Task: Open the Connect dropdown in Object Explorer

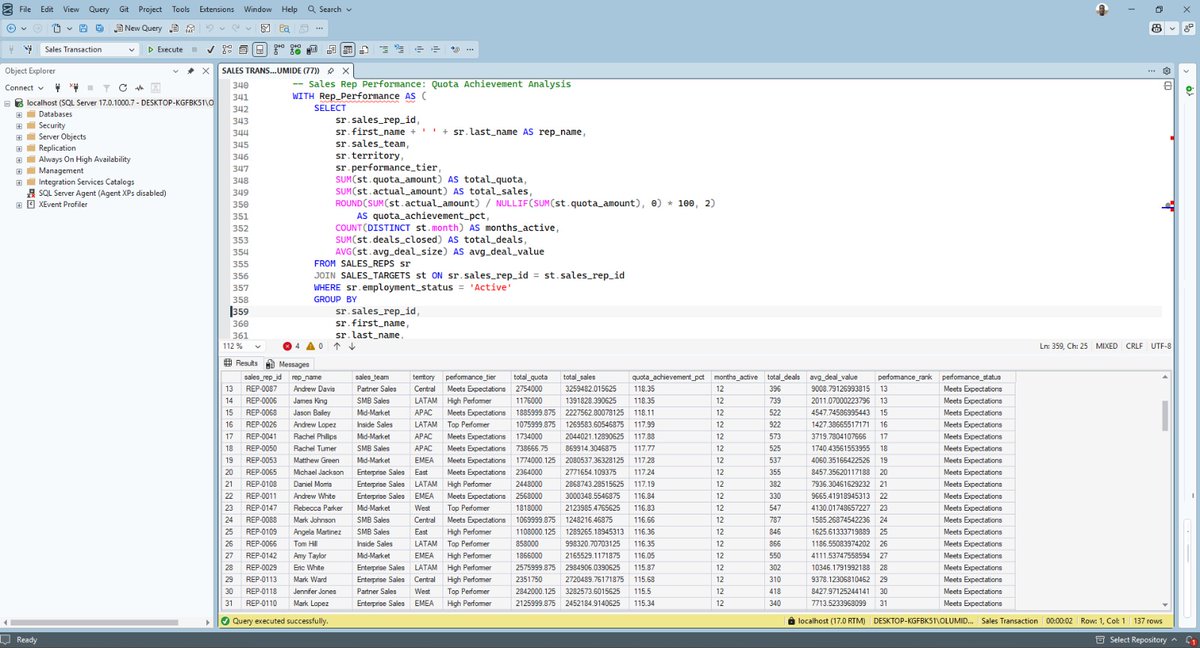Action: (24, 88)
